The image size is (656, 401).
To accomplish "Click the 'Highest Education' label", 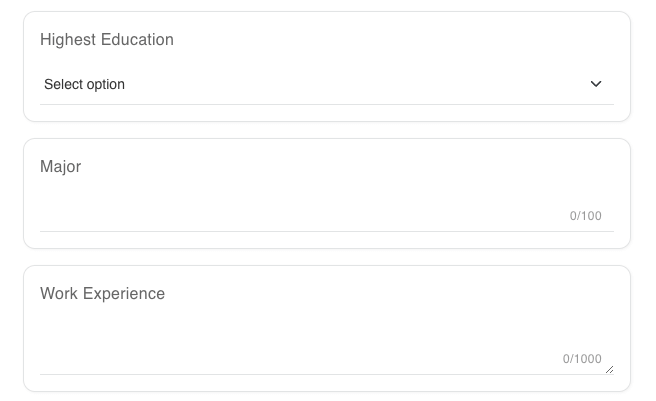I will pos(107,40).
